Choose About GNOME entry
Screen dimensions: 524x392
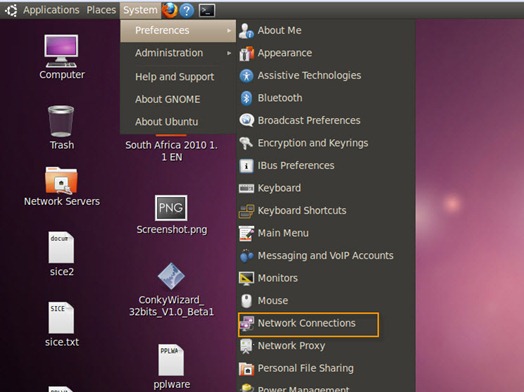tap(178, 99)
